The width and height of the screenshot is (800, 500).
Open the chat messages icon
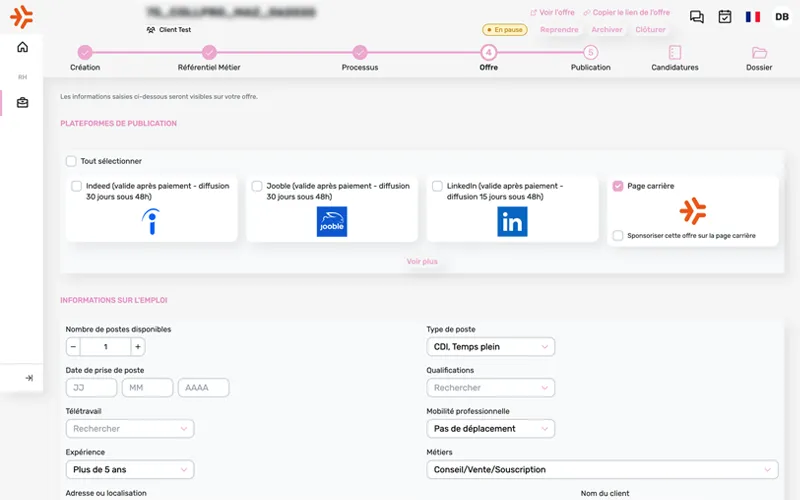[x=697, y=17]
